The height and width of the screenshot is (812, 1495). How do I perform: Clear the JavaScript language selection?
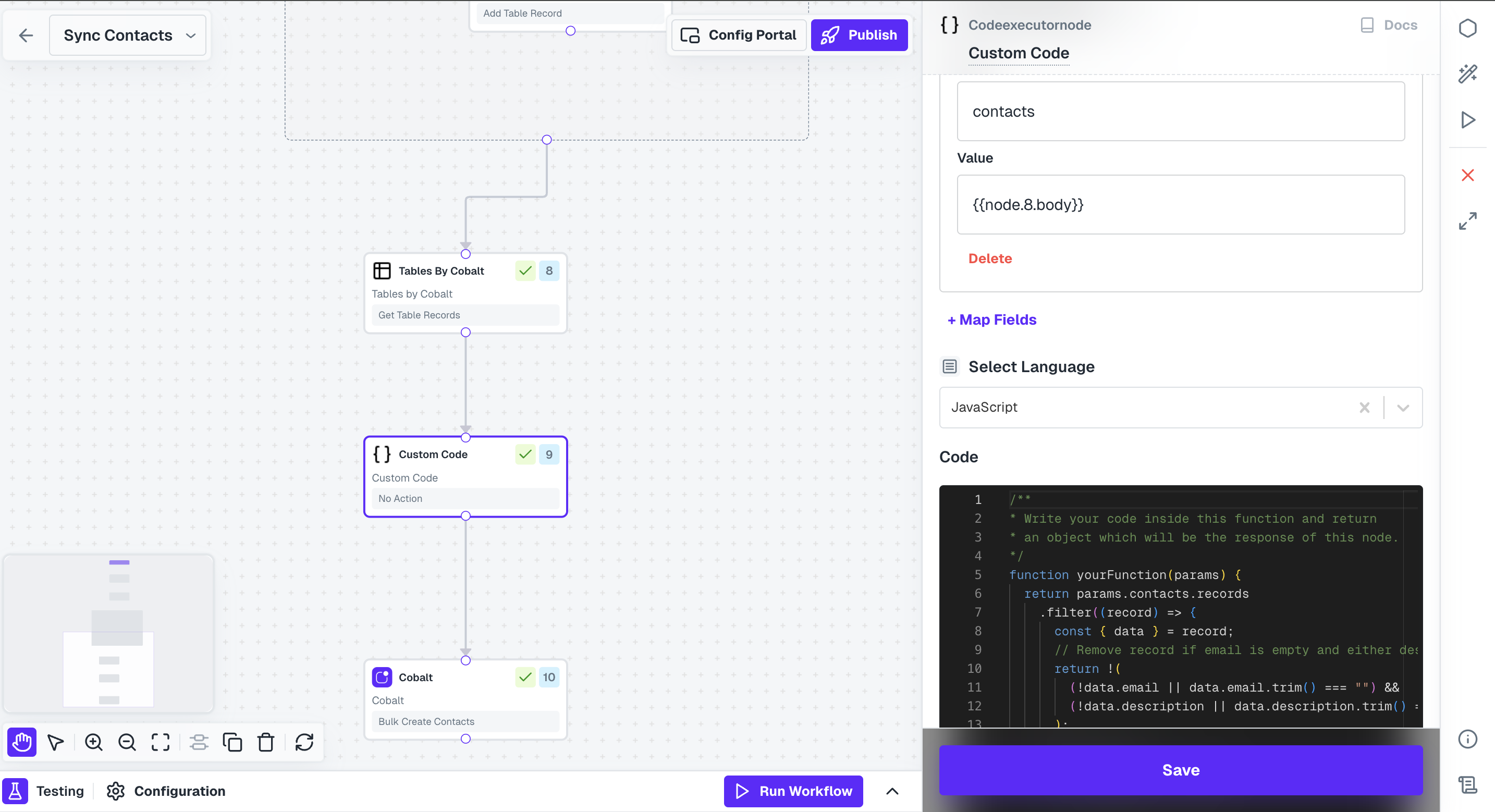coord(1364,408)
